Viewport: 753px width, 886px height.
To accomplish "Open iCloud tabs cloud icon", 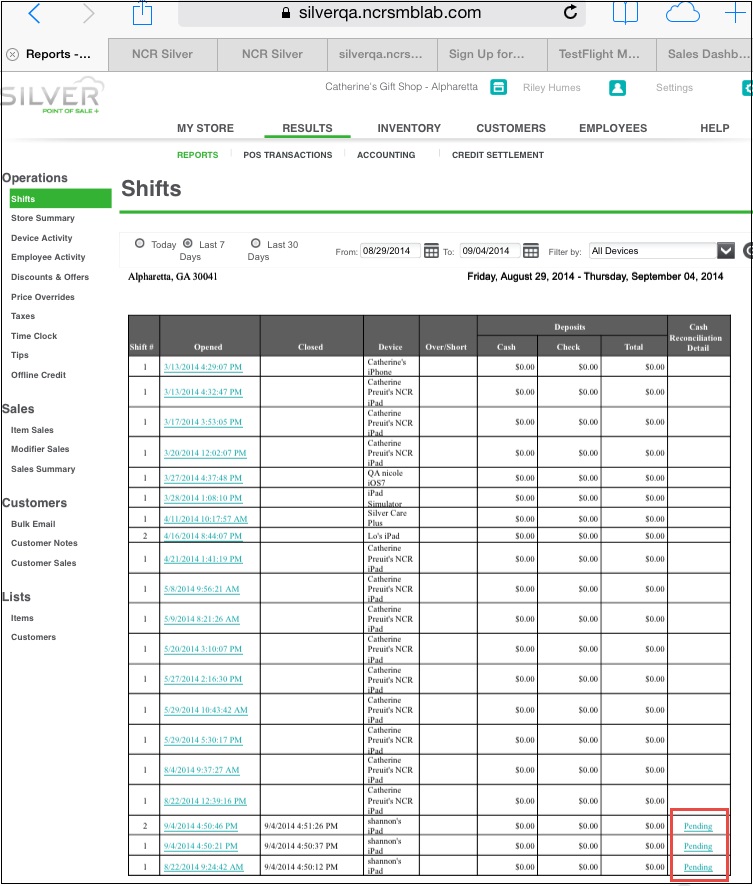I will 682,13.
